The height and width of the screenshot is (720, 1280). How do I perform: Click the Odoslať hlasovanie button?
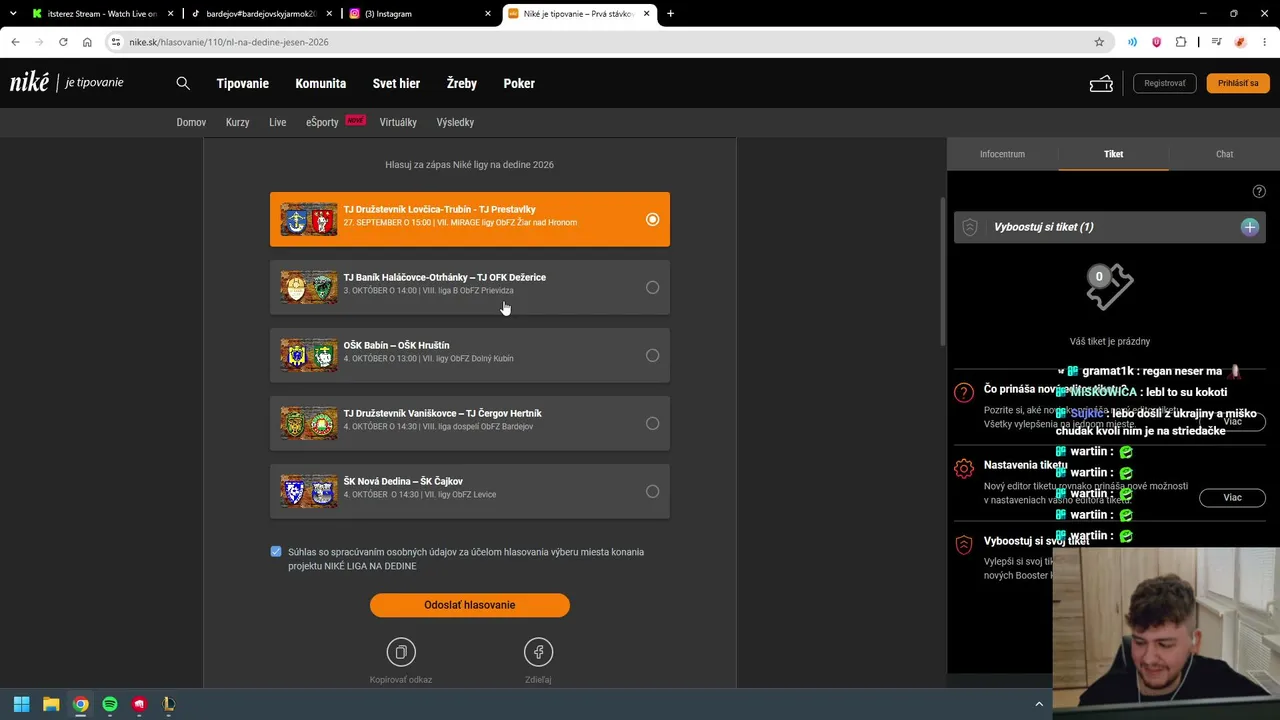point(470,605)
